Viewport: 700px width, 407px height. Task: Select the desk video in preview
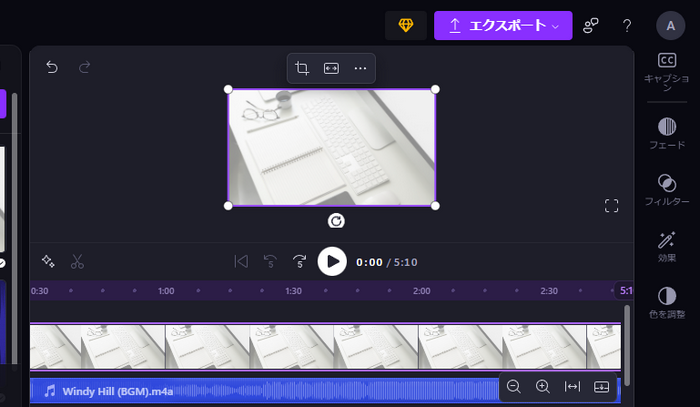[x=332, y=147]
